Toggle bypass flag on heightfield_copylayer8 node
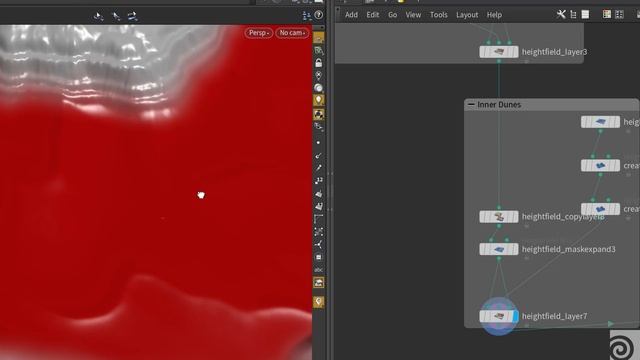 483,217
